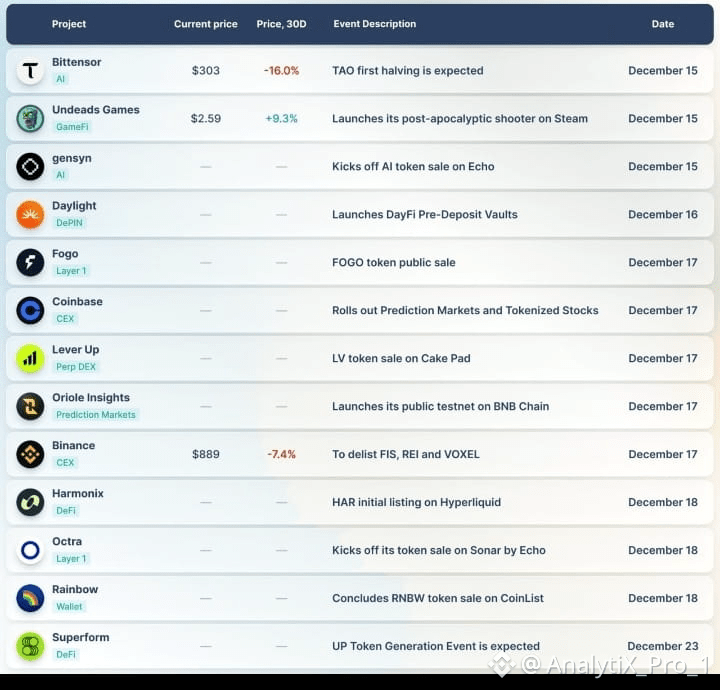Click the Superform project name
Image resolution: width=720 pixels, height=690 pixels.
pos(81,638)
